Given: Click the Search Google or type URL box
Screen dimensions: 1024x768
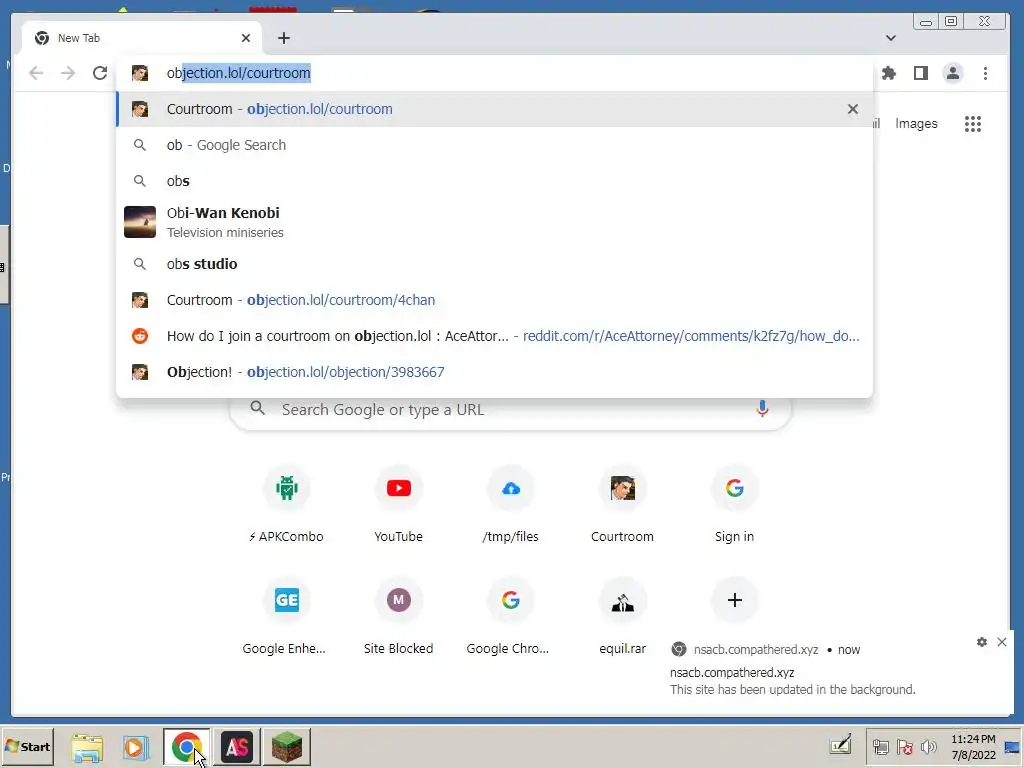Looking at the screenshot, I should click(511, 409).
